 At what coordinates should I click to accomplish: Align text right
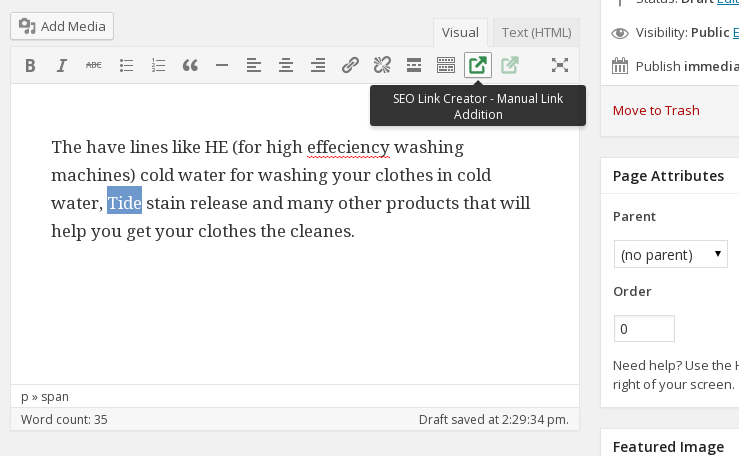pyautogui.click(x=318, y=65)
